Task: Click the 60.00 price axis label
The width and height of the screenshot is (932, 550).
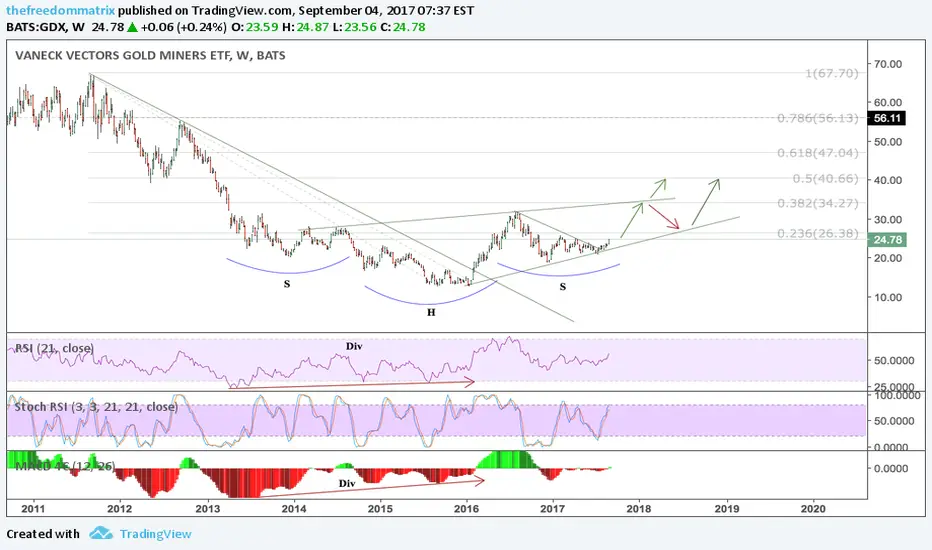Action: (887, 102)
